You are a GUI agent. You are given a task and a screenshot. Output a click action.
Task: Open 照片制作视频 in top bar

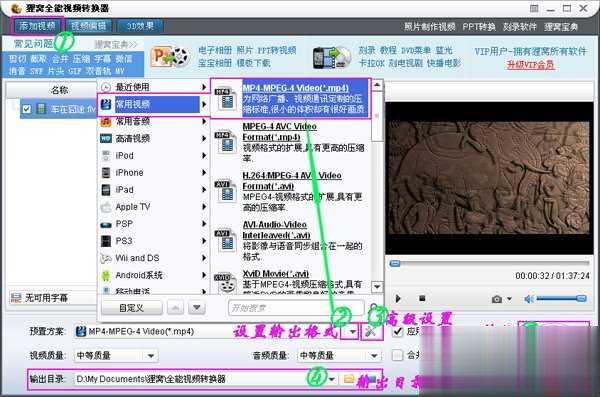[429, 27]
